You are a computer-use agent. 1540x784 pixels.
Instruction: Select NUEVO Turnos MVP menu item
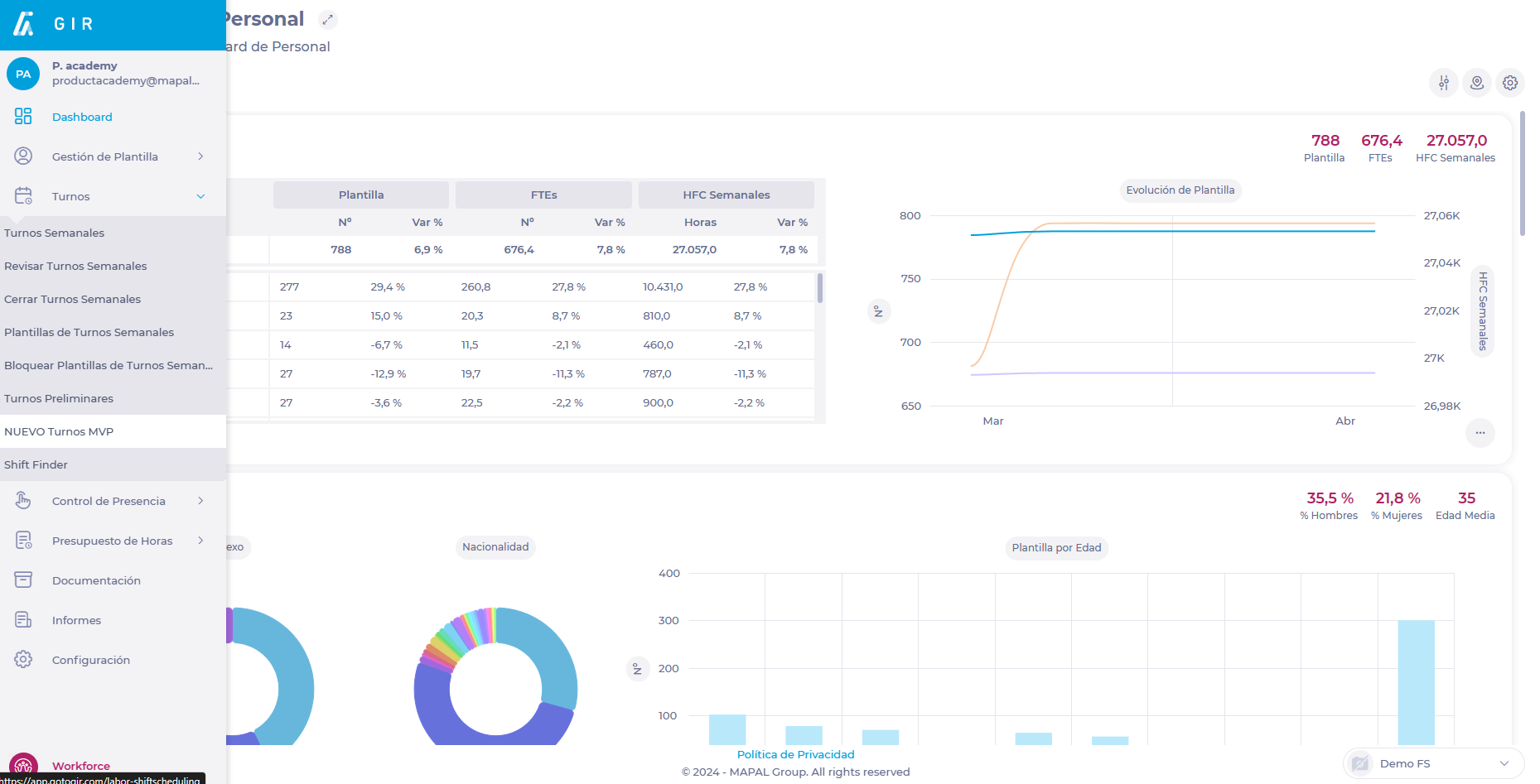click(59, 431)
